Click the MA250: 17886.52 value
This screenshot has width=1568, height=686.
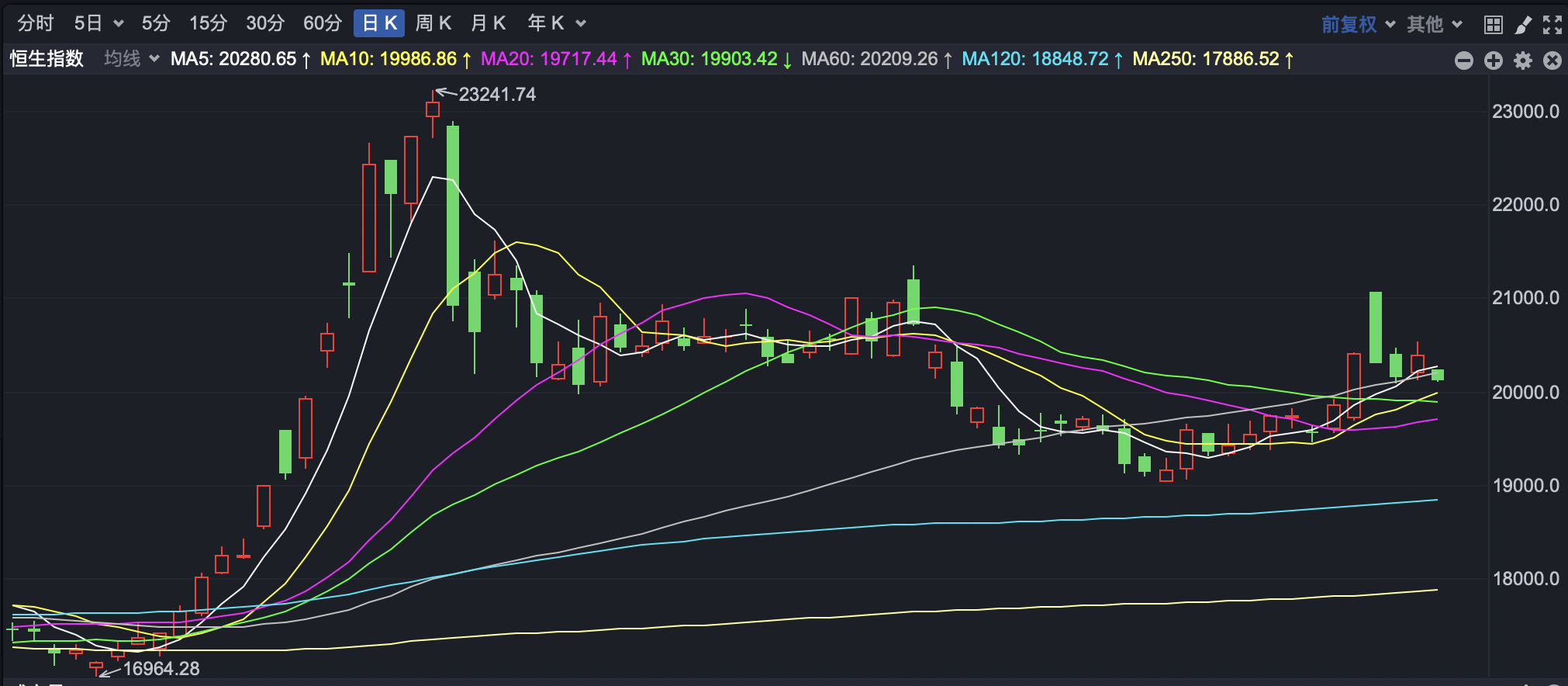(x=1214, y=59)
